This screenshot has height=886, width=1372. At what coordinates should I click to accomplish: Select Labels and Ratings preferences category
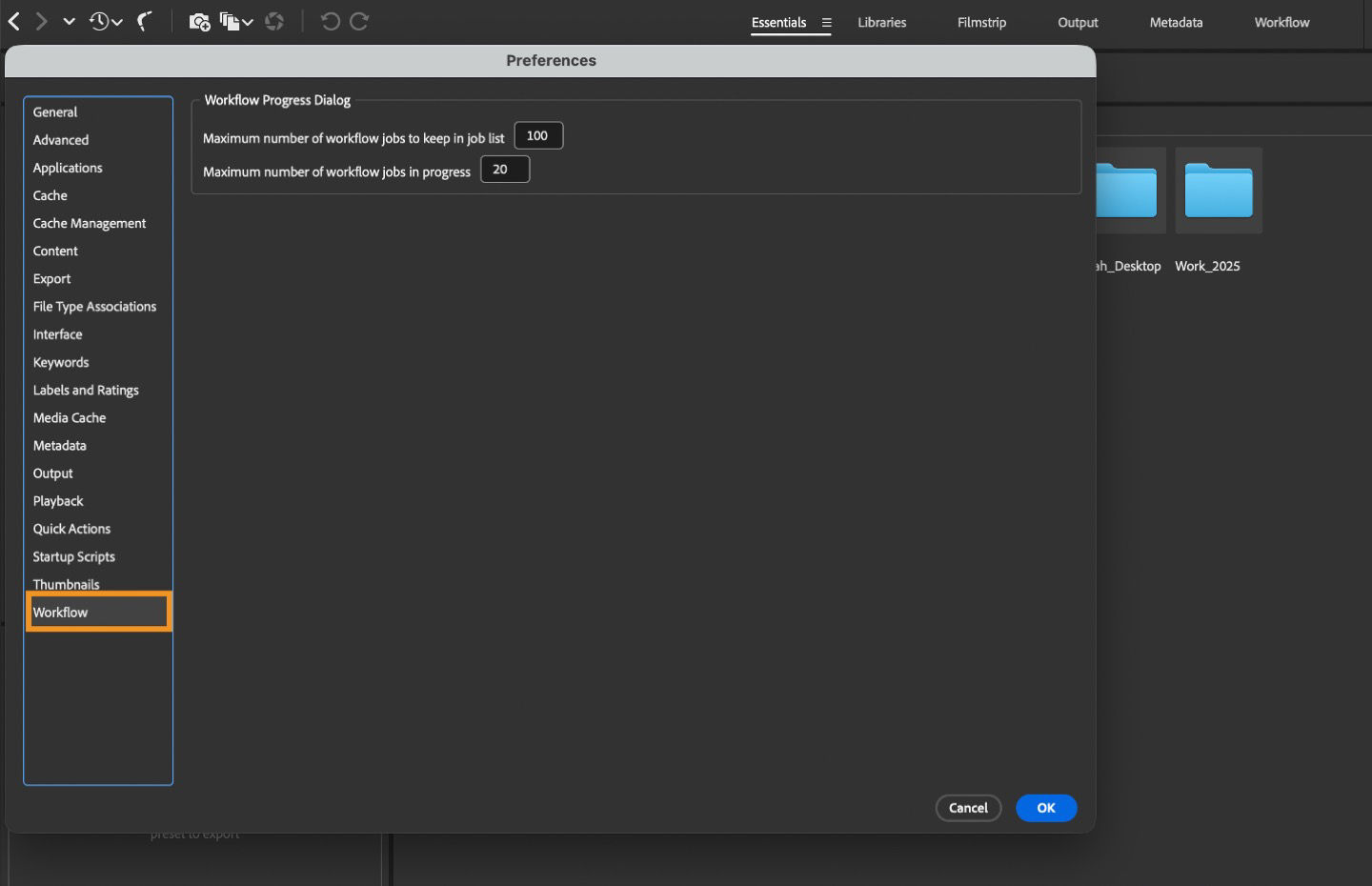(86, 390)
